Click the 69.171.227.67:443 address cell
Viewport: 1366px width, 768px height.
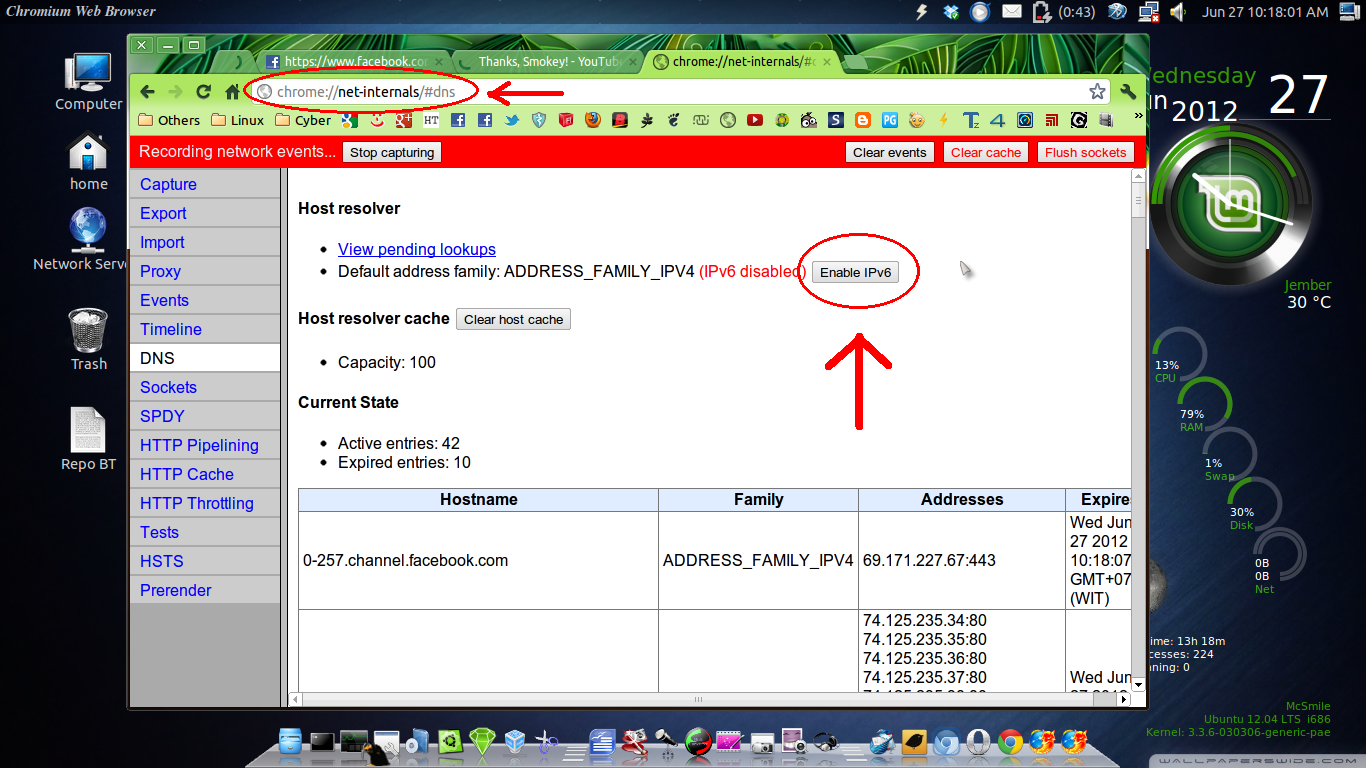click(x=962, y=560)
